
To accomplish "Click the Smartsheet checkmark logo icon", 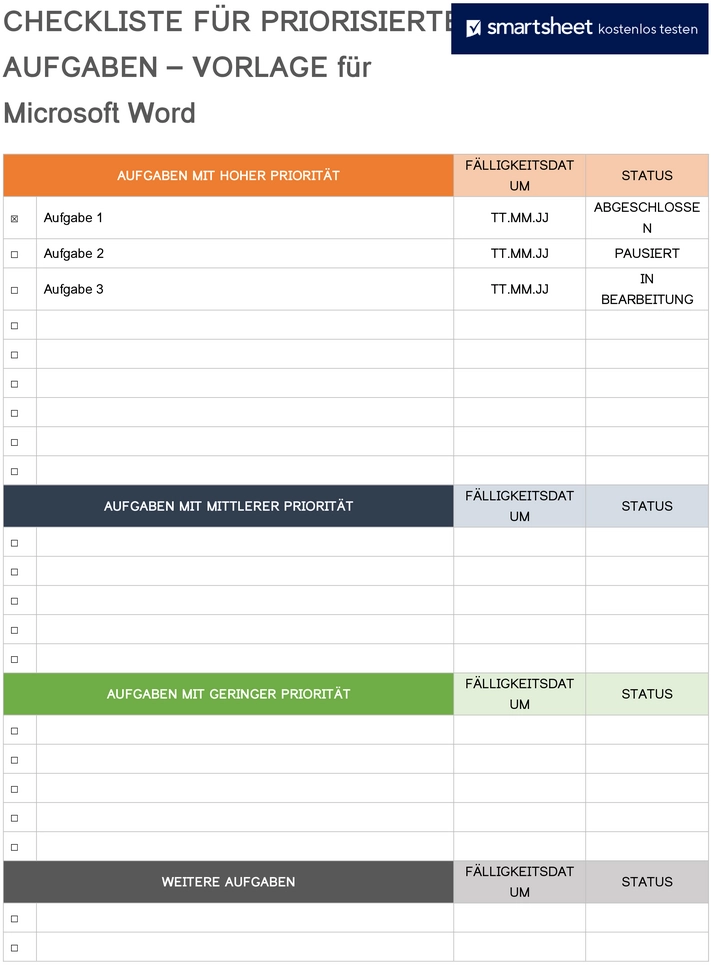I will point(473,28).
